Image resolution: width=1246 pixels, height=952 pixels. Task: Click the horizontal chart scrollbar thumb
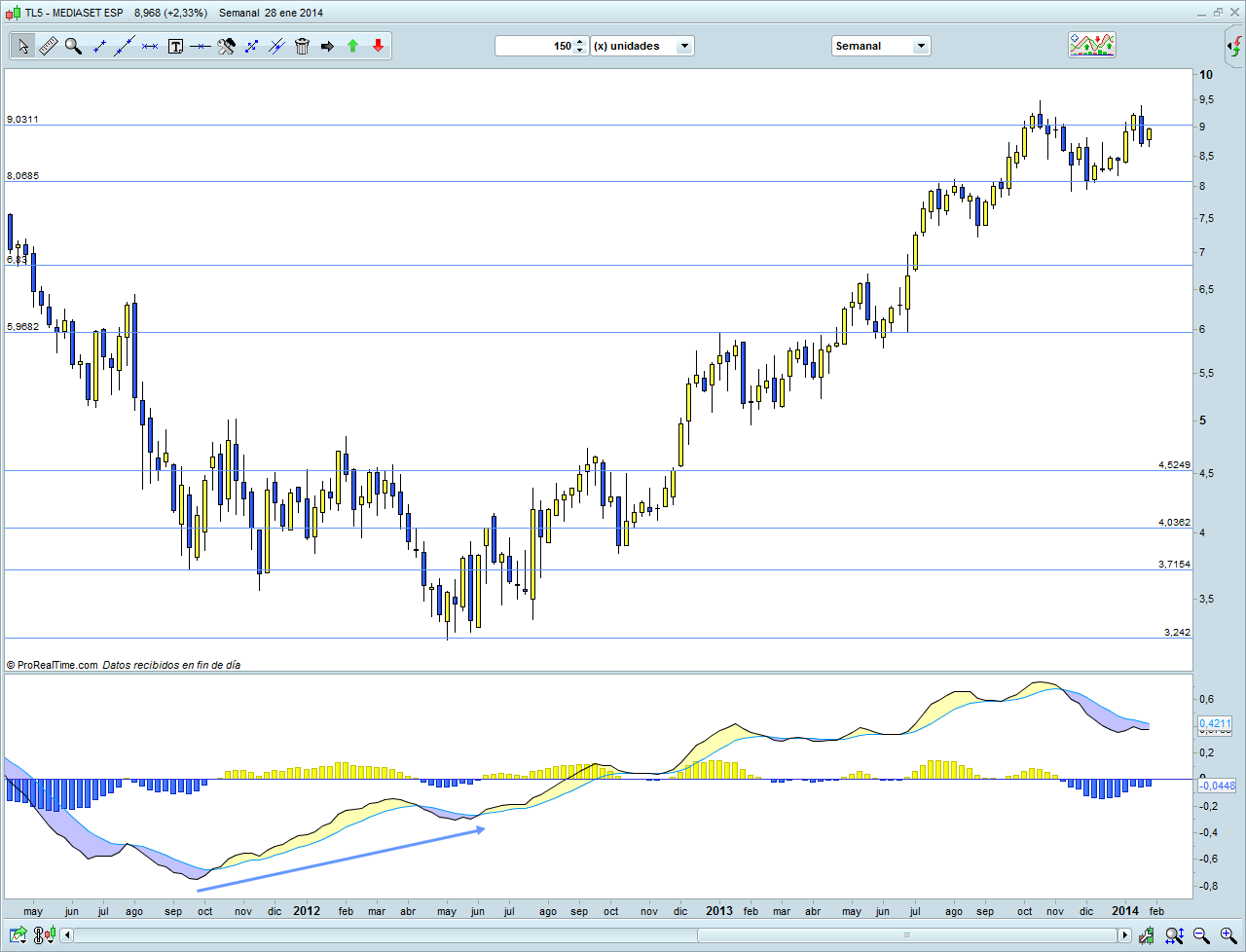pos(905,935)
